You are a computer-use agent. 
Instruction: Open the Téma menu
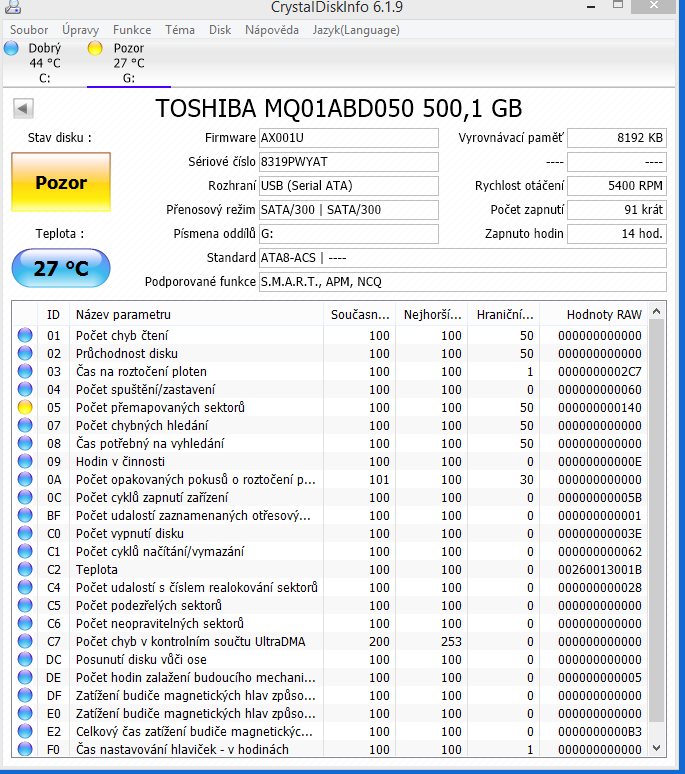coord(180,30)
